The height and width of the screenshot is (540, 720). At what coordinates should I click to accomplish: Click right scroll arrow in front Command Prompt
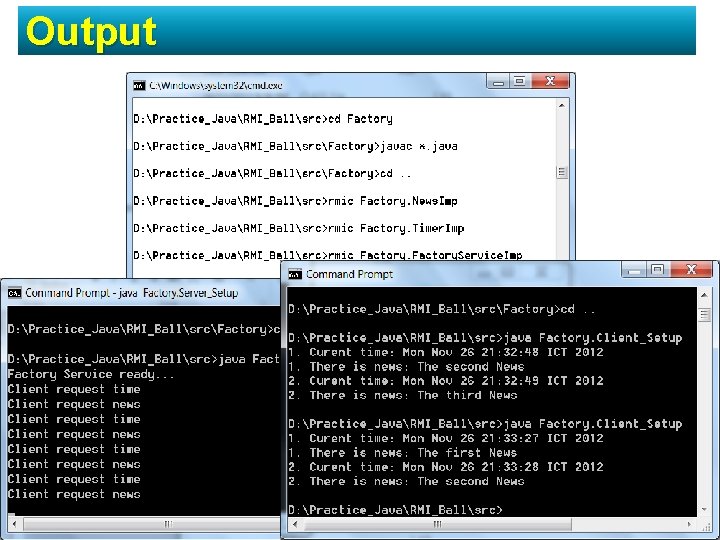[689, 524]
